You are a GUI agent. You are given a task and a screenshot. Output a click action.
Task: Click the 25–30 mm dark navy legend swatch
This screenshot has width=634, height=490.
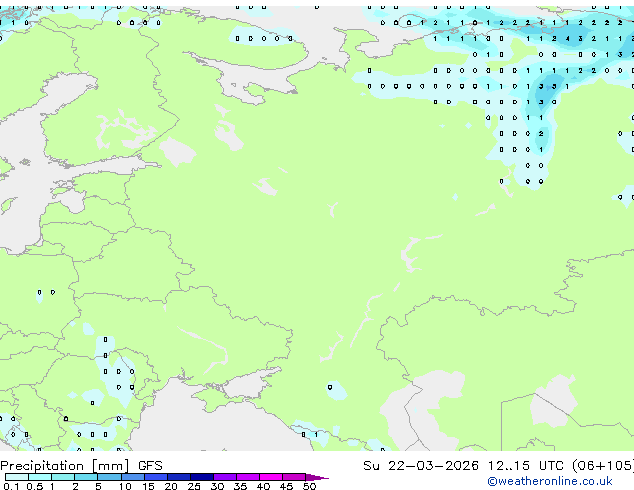[202, 477]
